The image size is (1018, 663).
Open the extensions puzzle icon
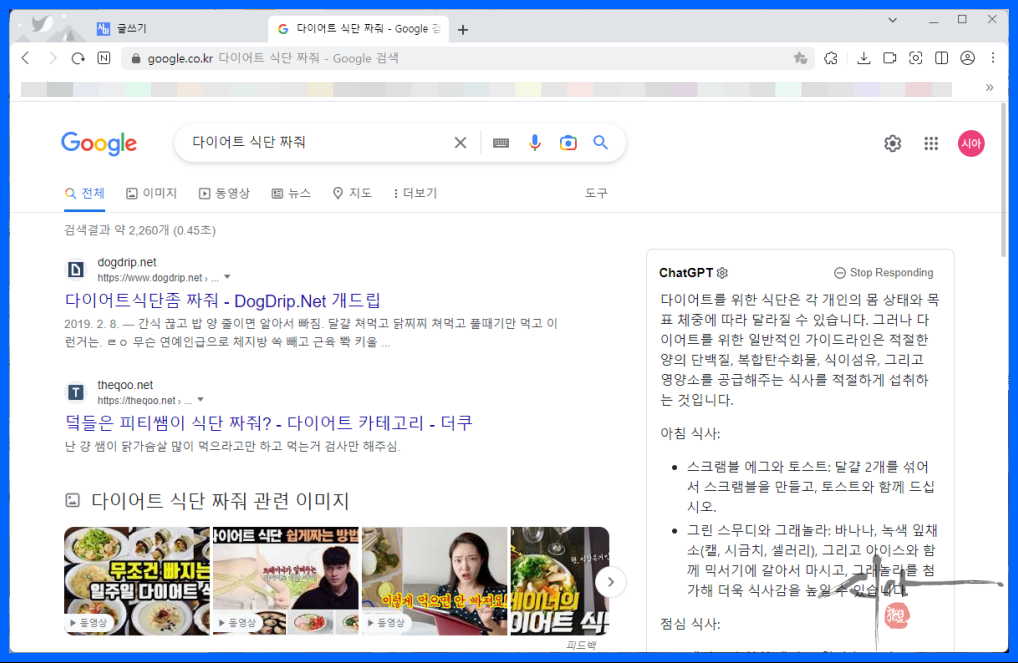coord(831,58)
